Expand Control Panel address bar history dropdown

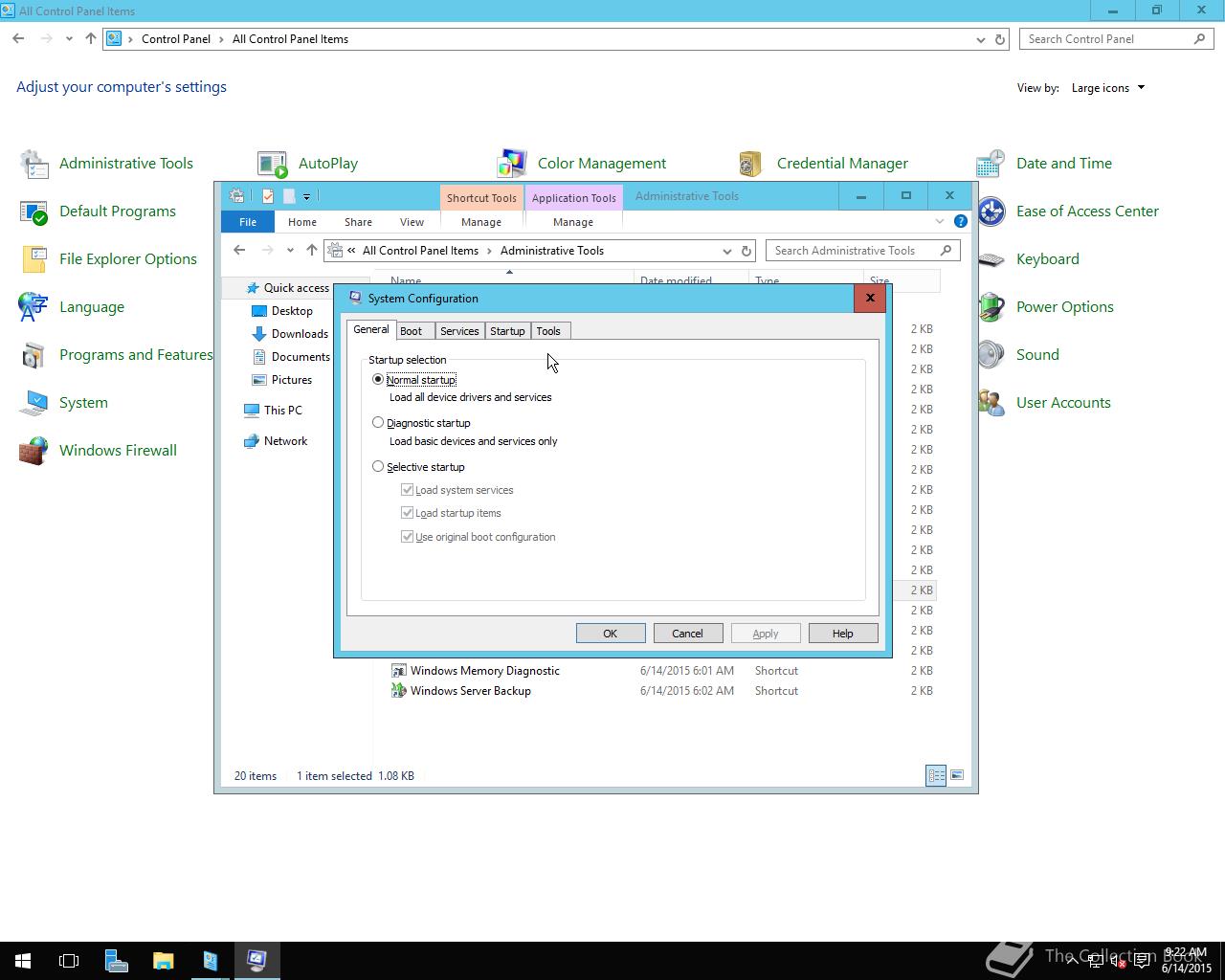980,39
